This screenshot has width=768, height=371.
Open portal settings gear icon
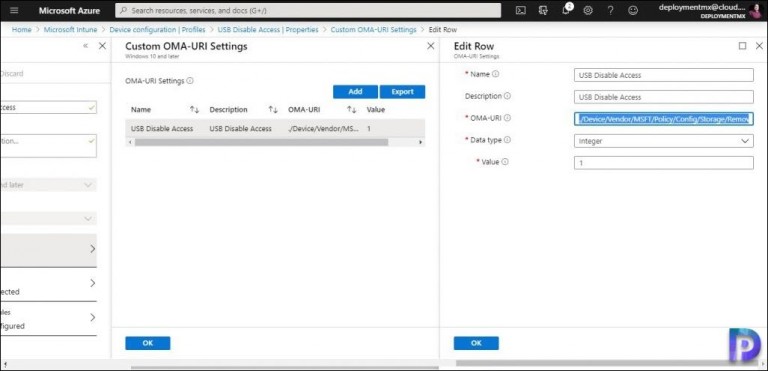(x=588, y=10)
